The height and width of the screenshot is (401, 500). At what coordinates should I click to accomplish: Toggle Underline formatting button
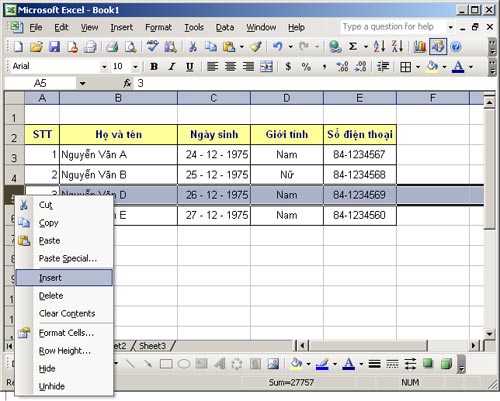190,67
